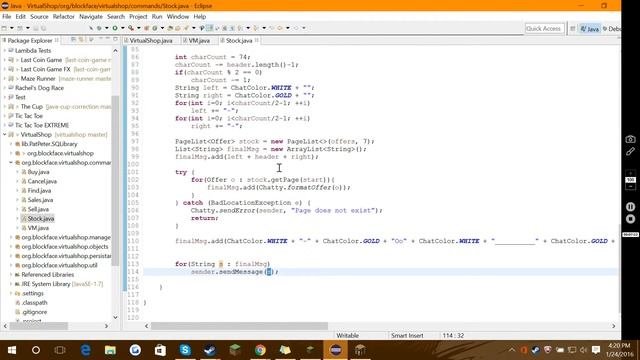Click the recorder pencil annotate icon

click(630, 151)
